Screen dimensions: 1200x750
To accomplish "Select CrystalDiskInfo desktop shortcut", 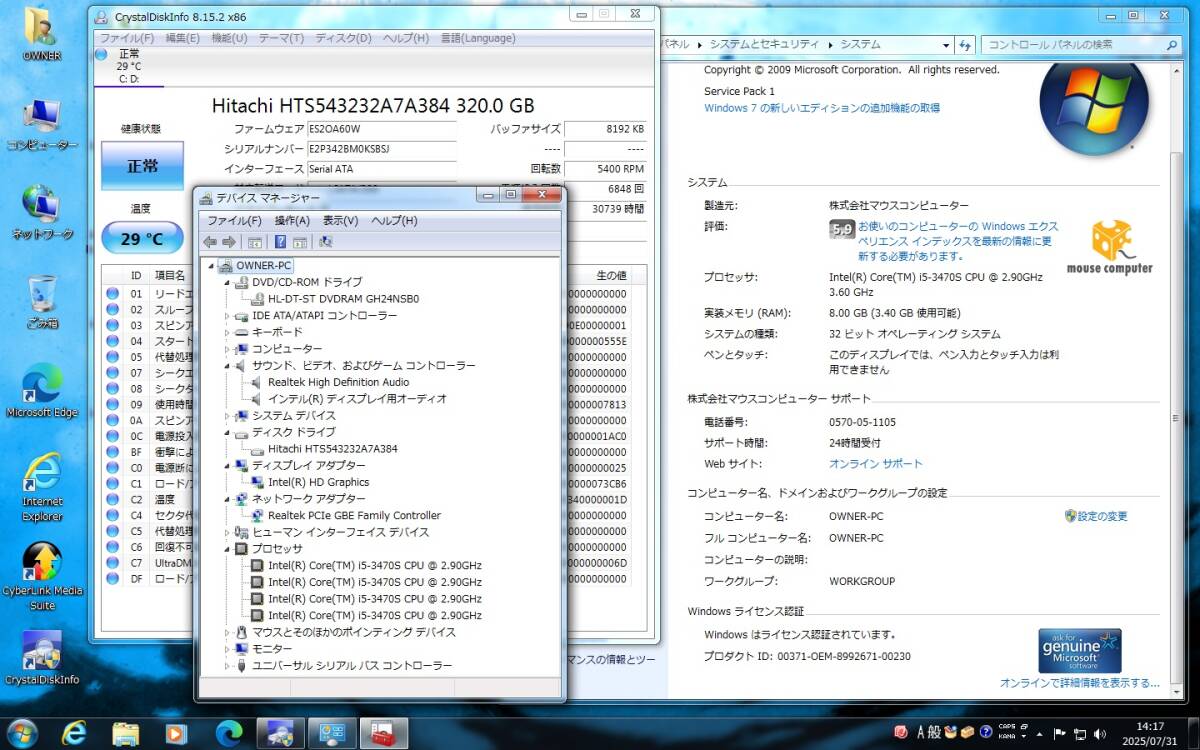I will pos(42,658).
